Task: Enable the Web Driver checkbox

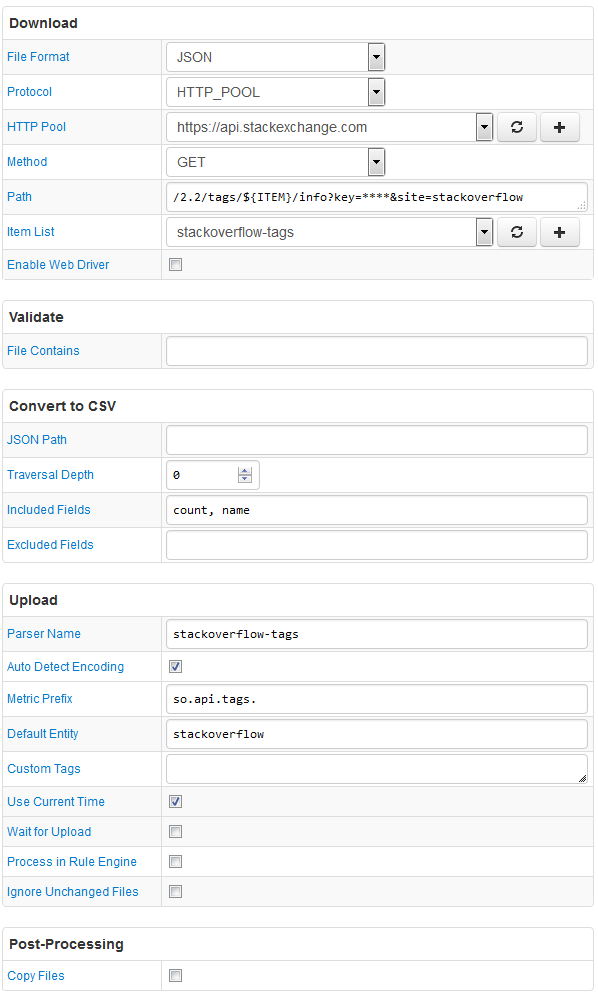Action: pos(176,265)
